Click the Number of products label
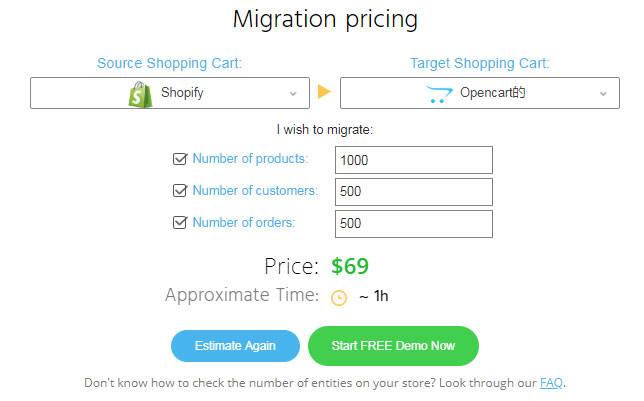The image size is (644, 401). click(x=250, y=159)
